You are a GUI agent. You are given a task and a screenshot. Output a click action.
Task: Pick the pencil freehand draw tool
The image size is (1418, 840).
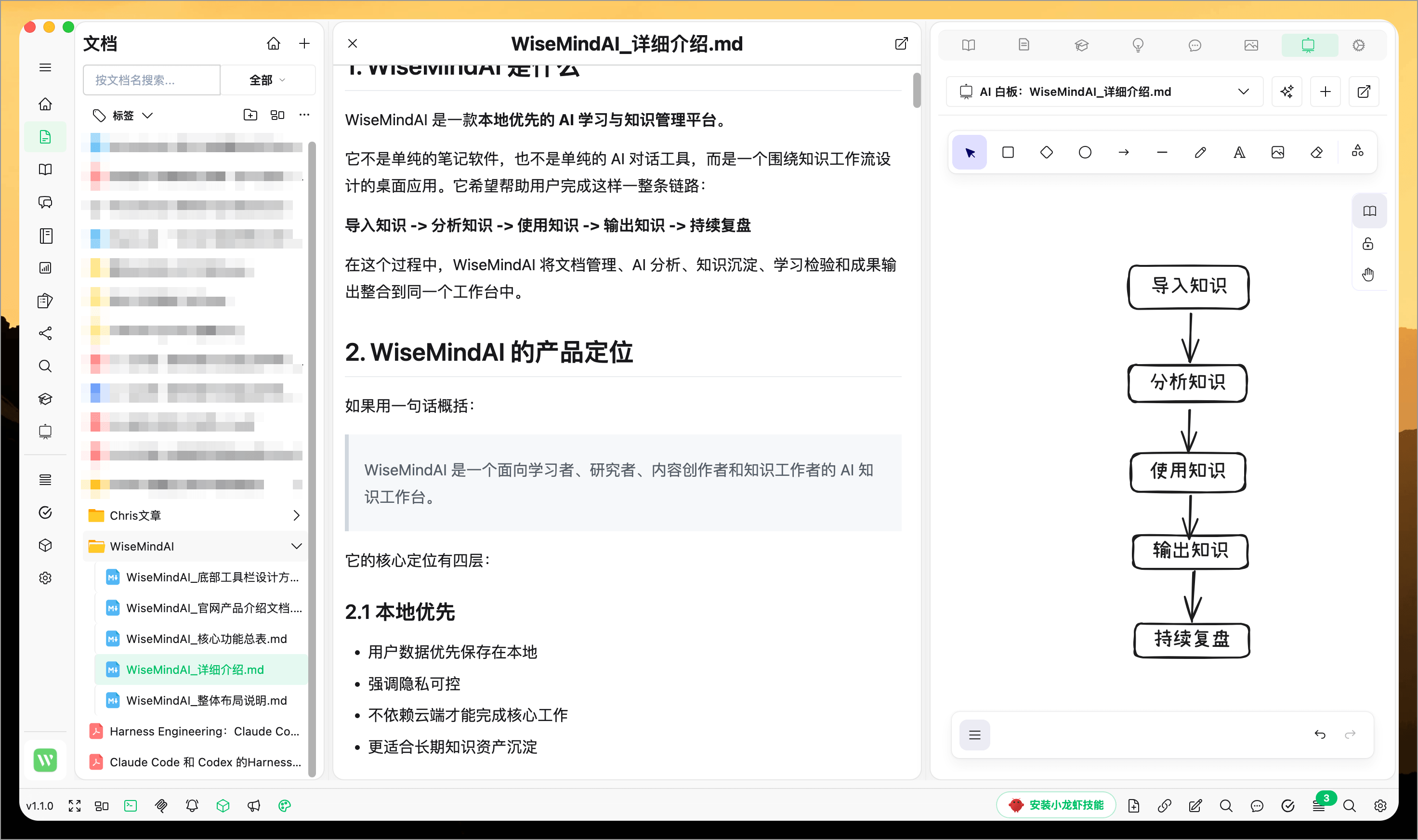1200,152
